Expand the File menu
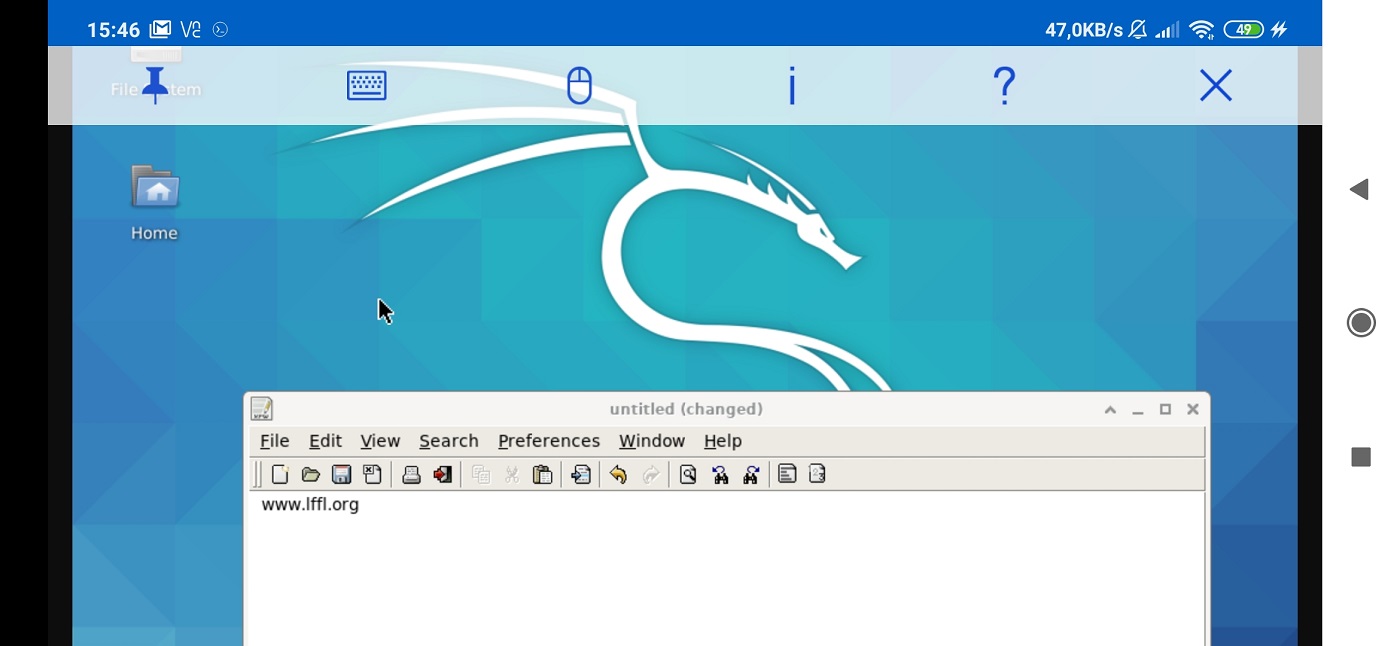The height and width of the screenshot is (646, 1400). click(274, 441)
